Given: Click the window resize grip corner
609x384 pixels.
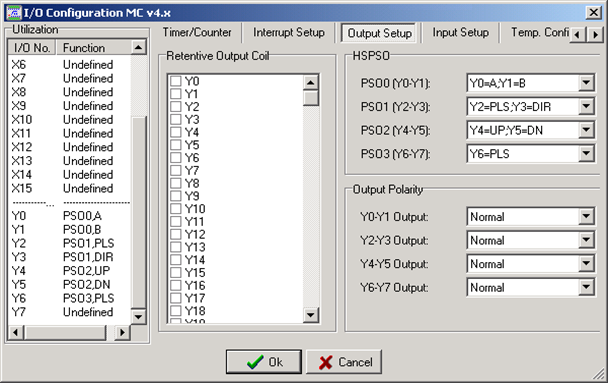Looking at the screenshot, I should coord(599,374).
